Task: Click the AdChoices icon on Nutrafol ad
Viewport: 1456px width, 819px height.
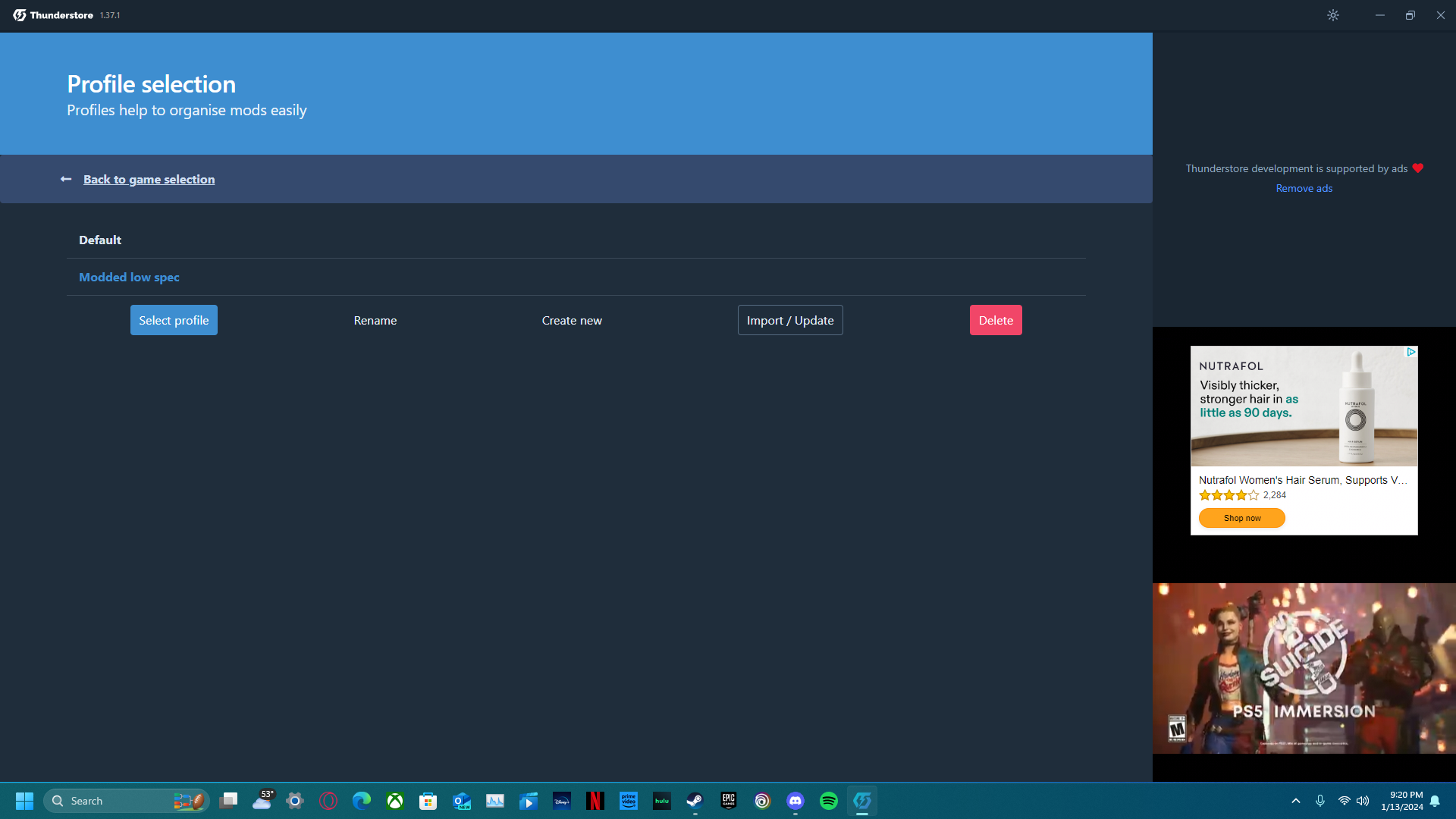Action: 1410,352
